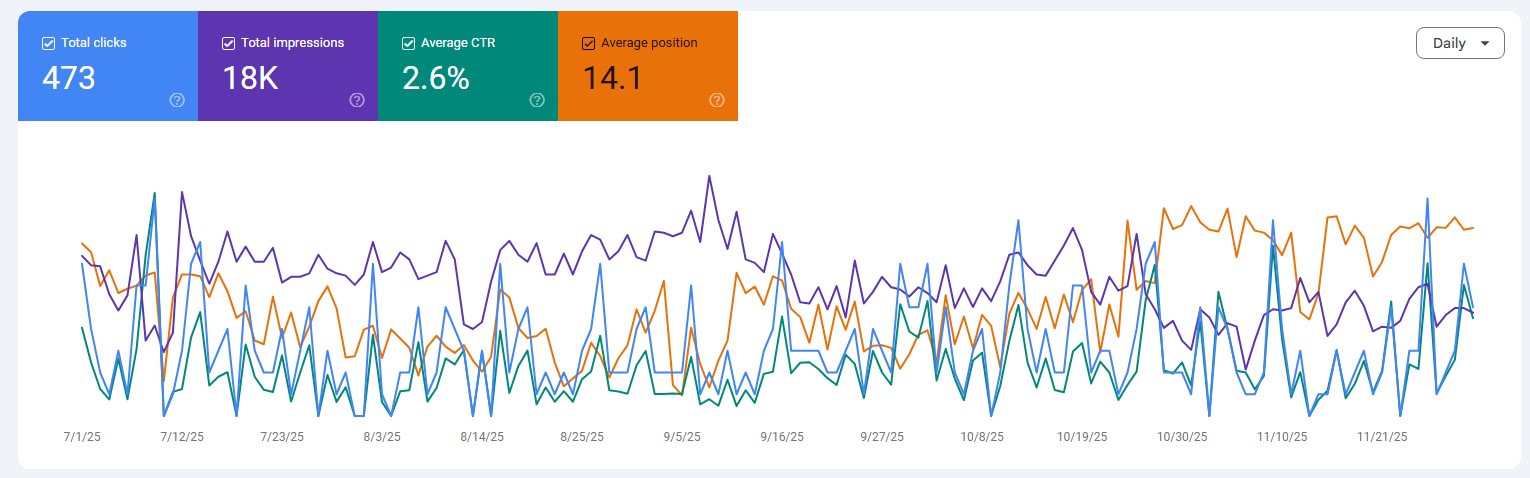1530x478 pixels.
Task: Click the 9/27/25 date axis label
Action: 882,437
